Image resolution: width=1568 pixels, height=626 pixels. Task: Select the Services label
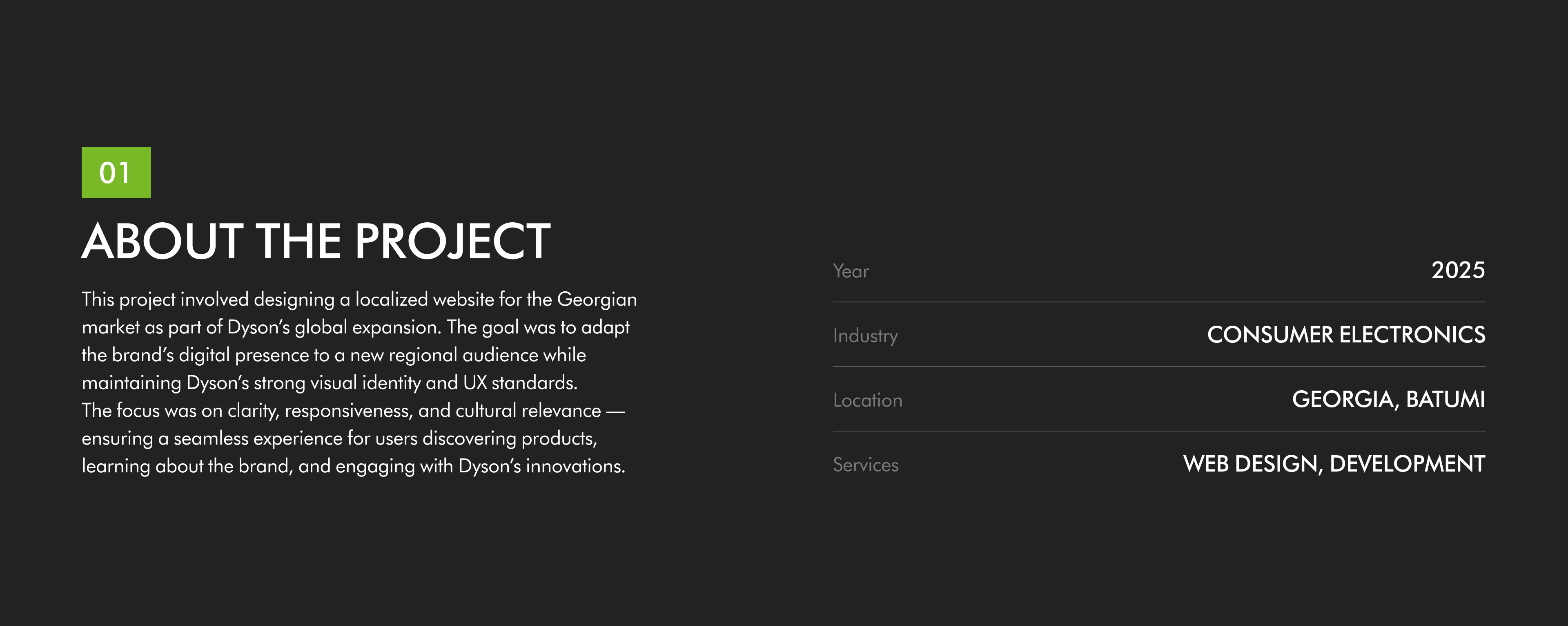click(x=865, y=465)
